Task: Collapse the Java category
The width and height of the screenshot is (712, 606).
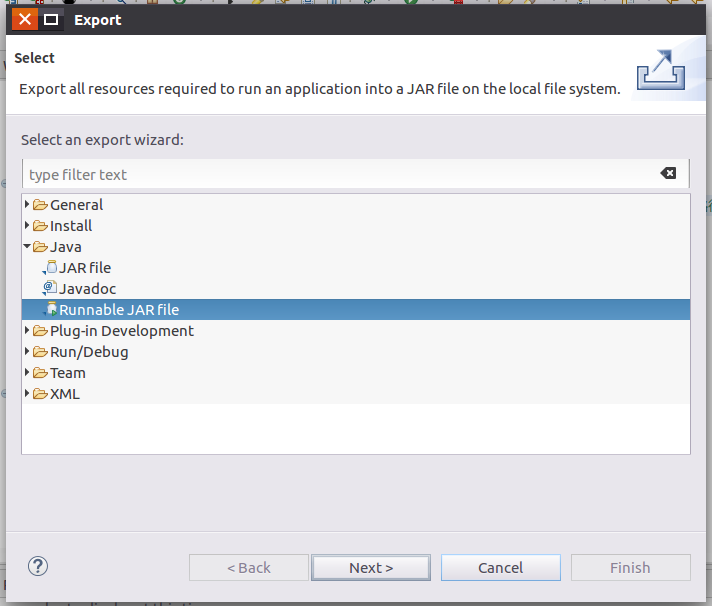Action: tap(27, 247)
